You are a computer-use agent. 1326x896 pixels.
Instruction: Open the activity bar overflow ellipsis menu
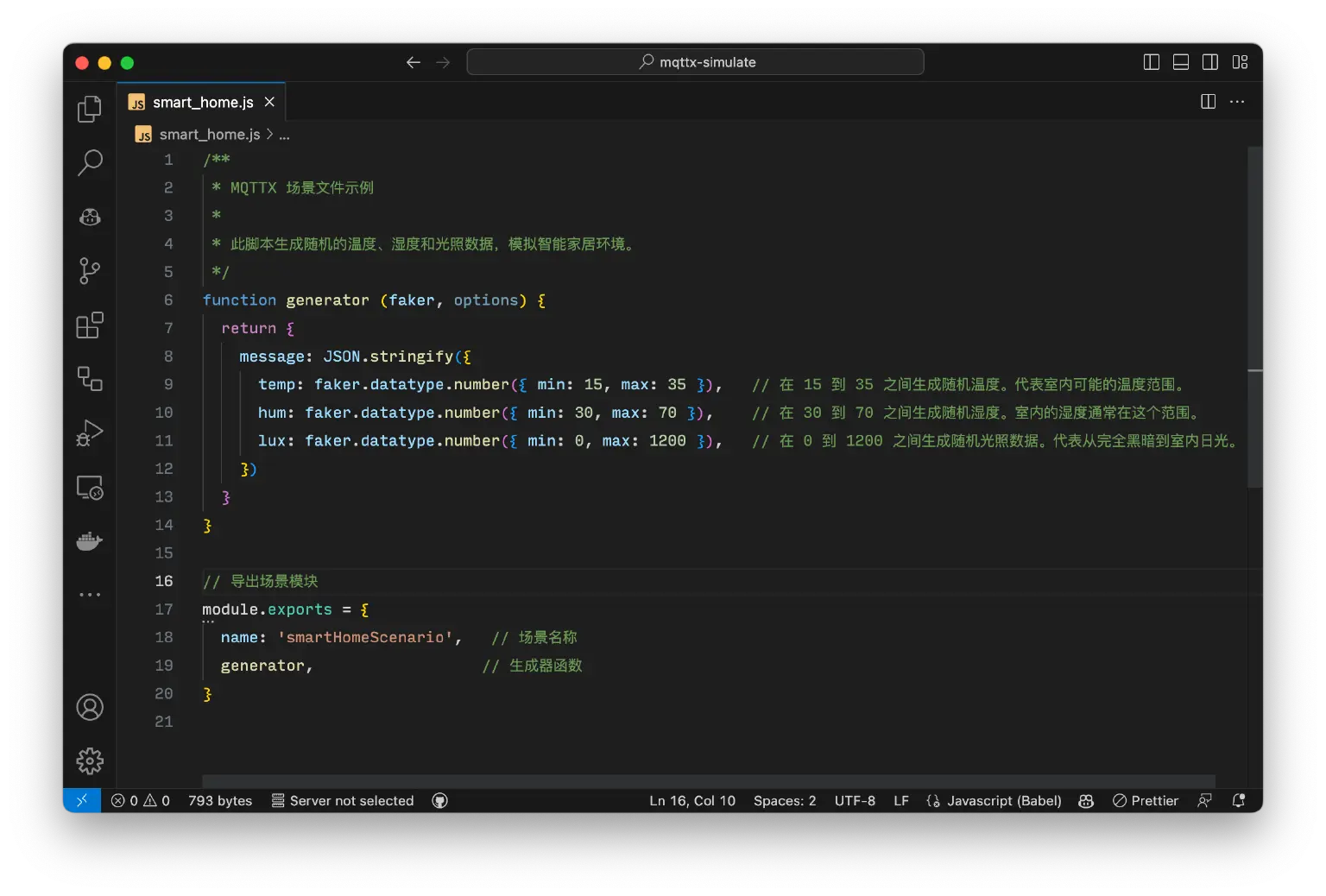(x=90, y=594)
